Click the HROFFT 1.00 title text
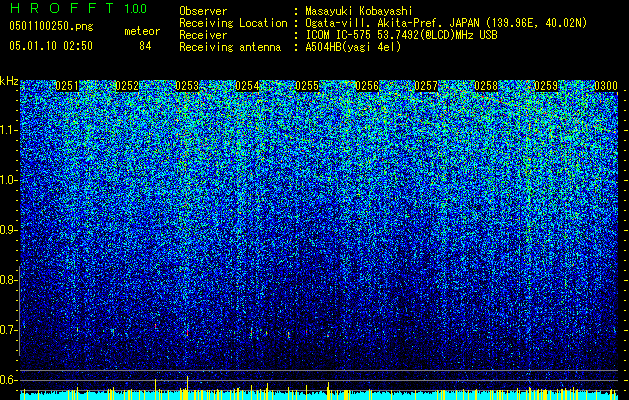629x400 pixels. (78, 8)
